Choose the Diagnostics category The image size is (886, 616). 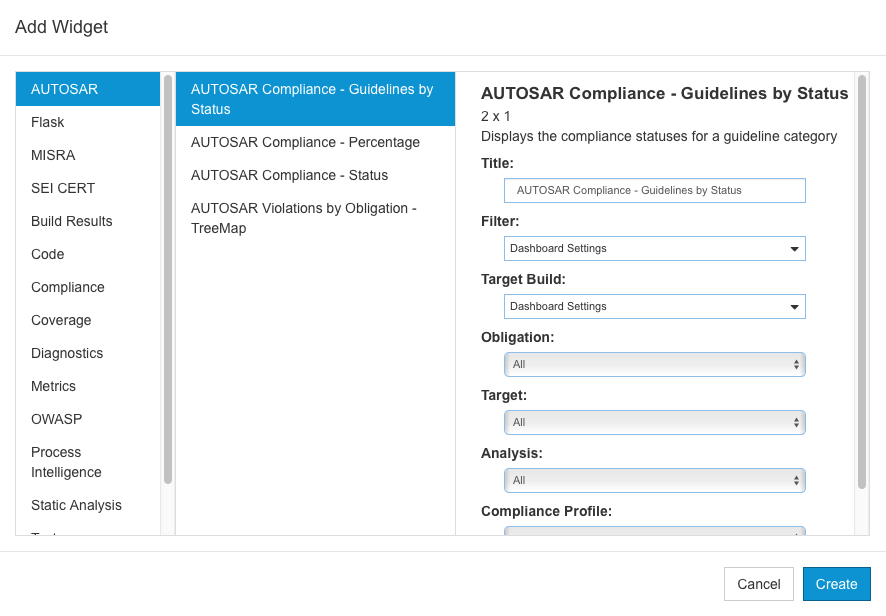88,353
